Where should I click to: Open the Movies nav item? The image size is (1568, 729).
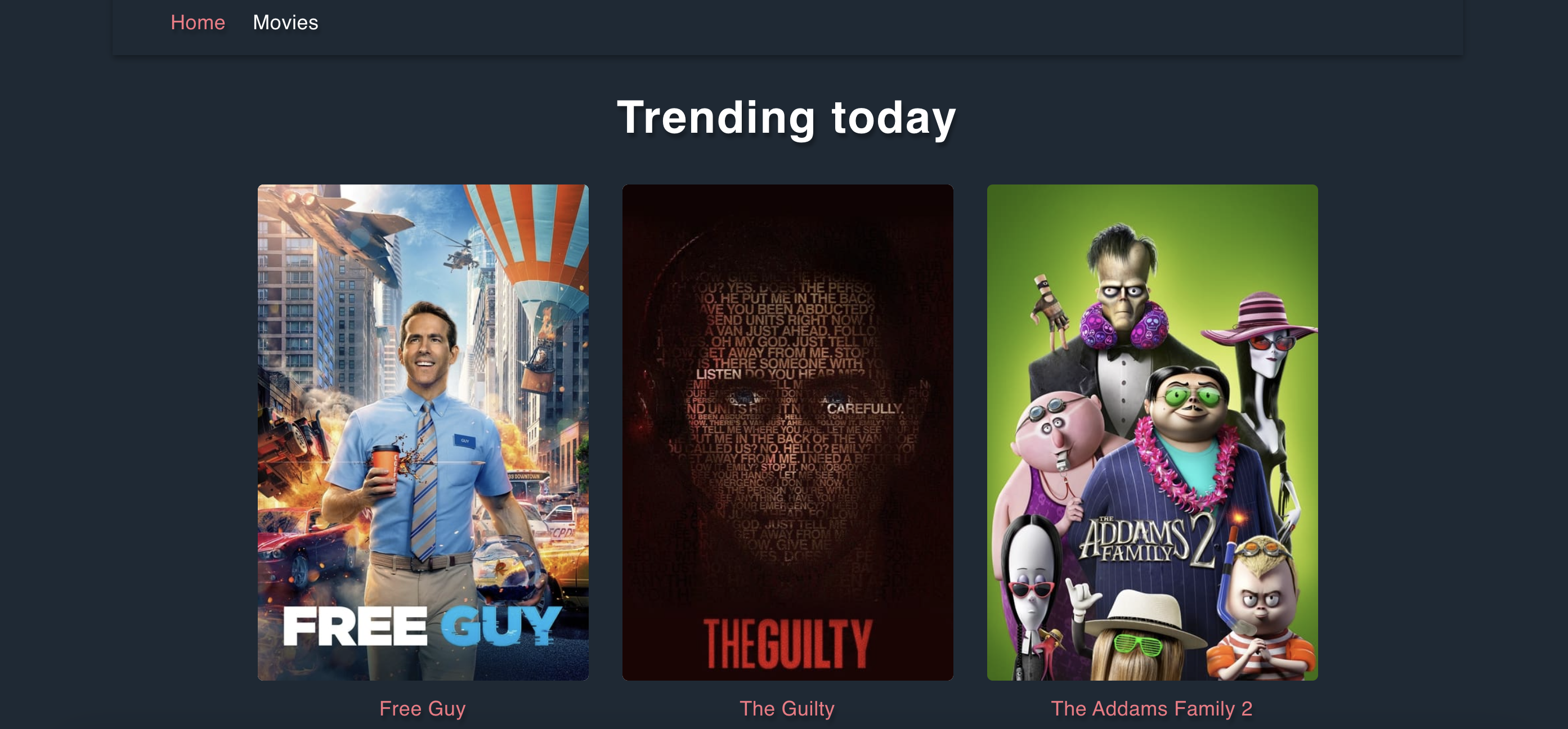[x=285, y=22]
